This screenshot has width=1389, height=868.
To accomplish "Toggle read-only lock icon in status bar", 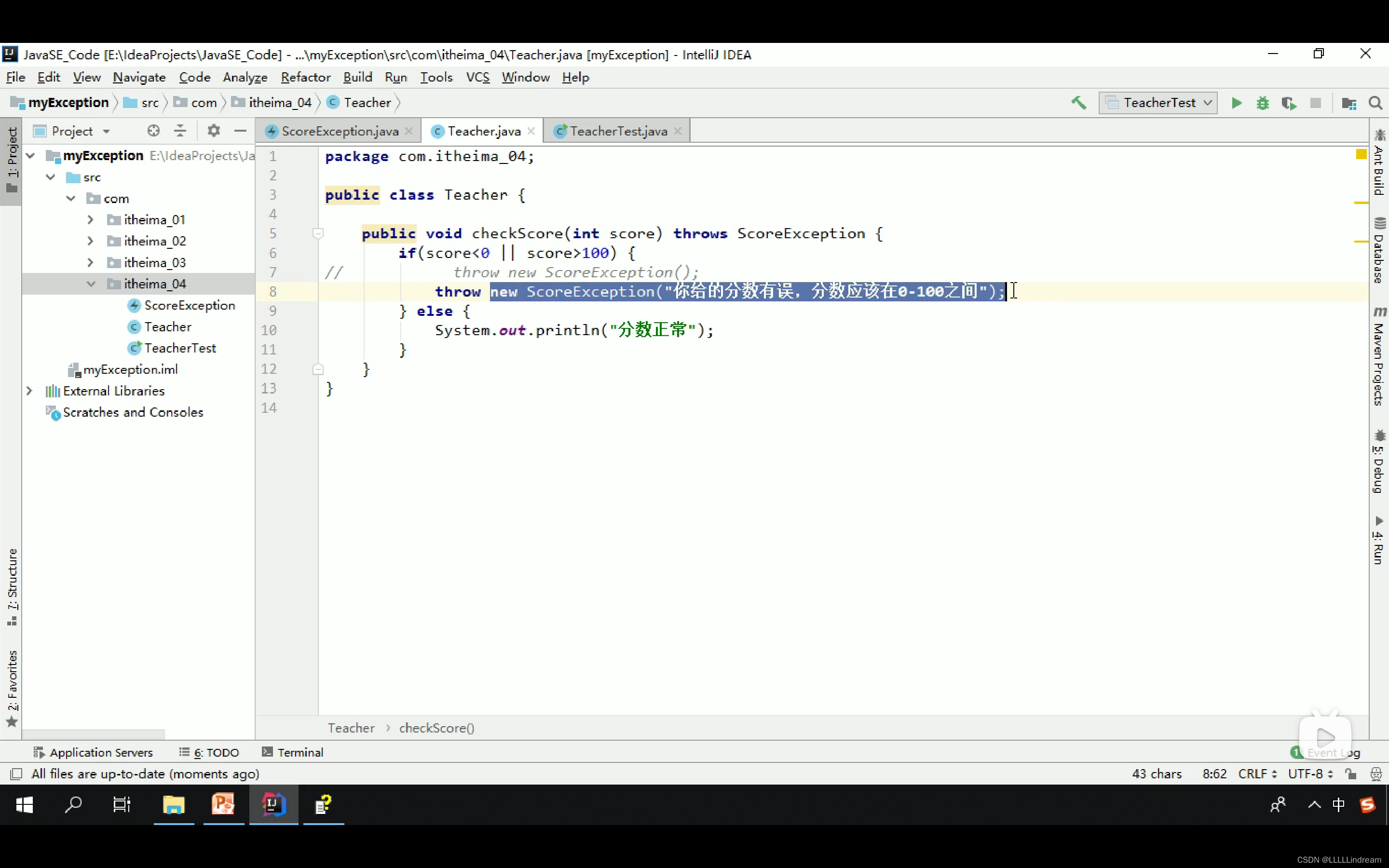I will pos(1350,774).
